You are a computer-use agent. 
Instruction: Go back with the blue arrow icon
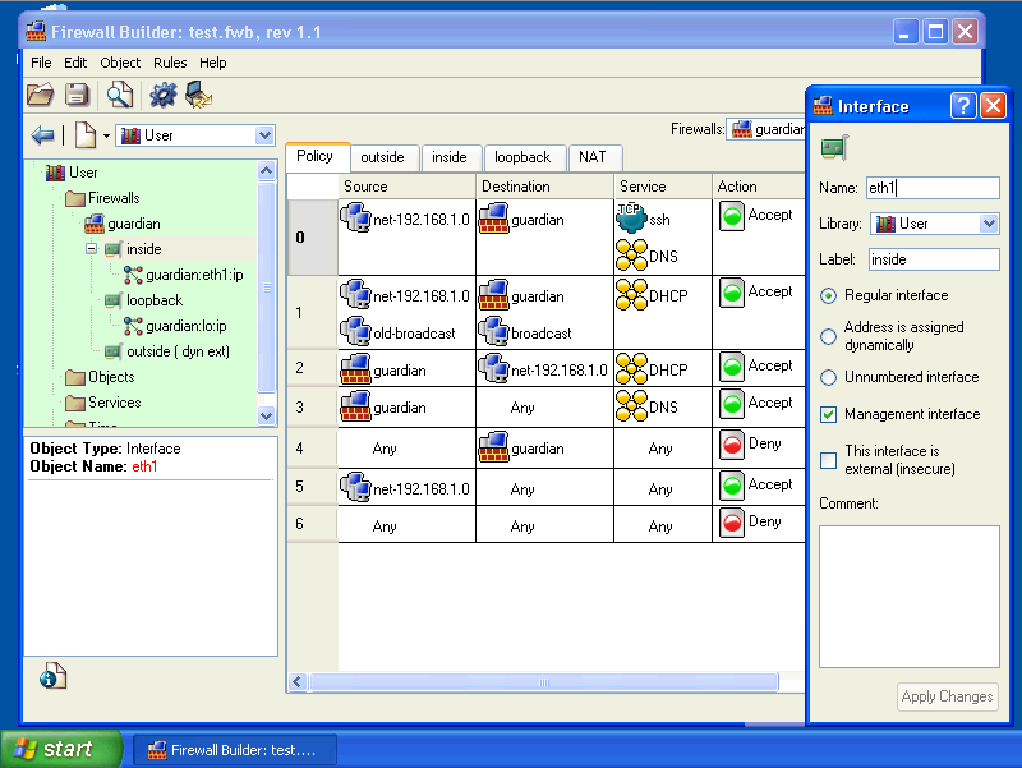tap(43, 136)
